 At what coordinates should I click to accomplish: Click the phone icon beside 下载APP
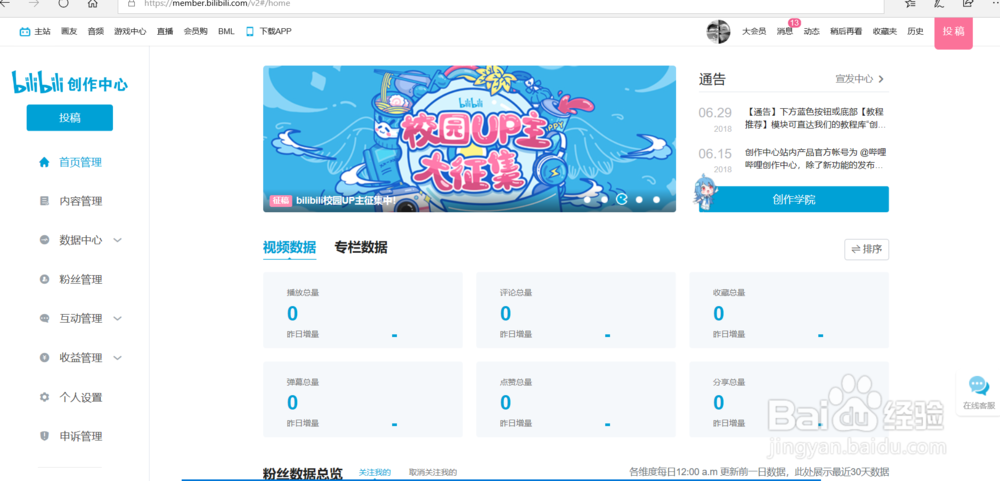(x=250, y=31)
